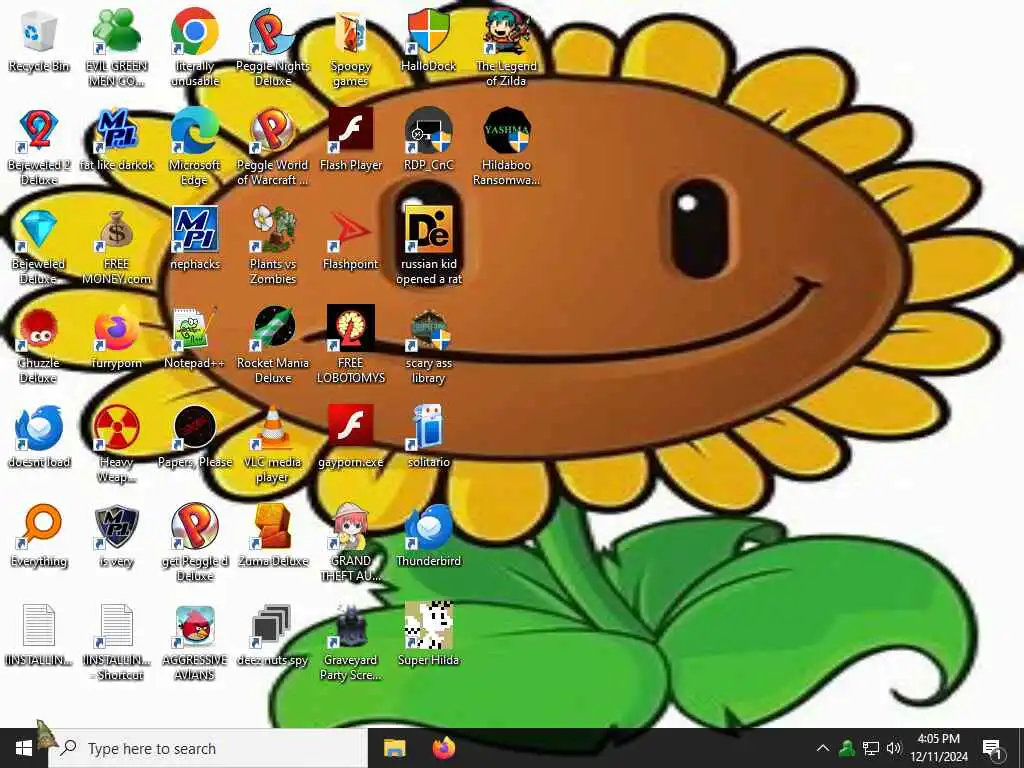Screen dimensions: 1024x768
Task: Click the FREE MONEY.com money bag icon
Action: coord(116,229)
